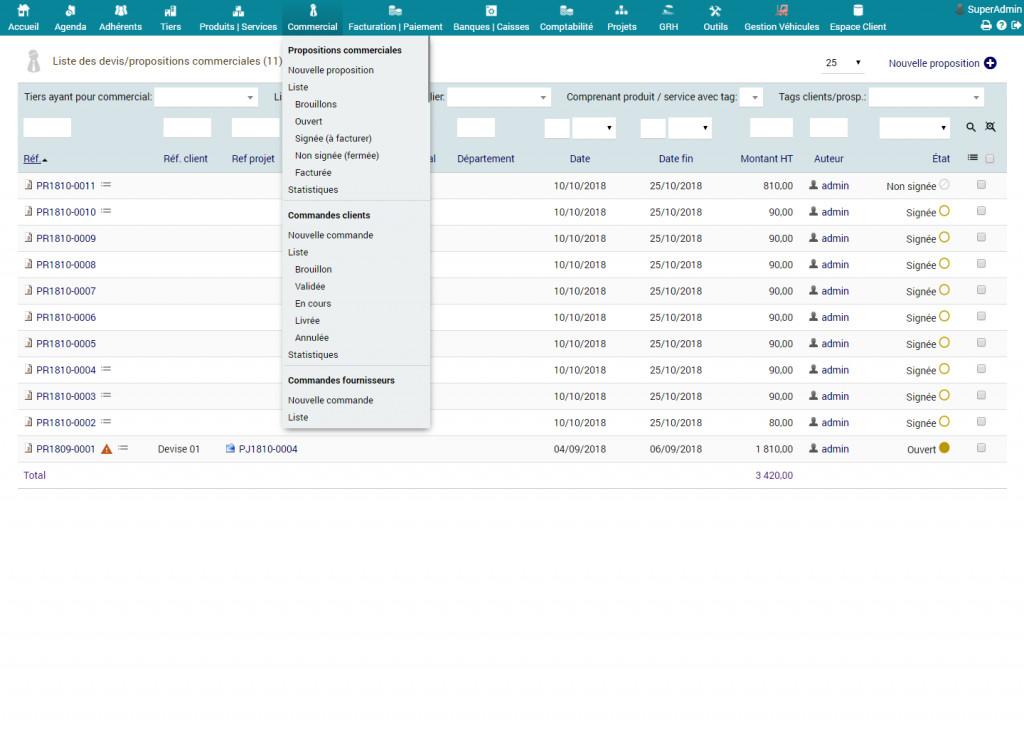
Task: Click the Montant HT filter input field
Action: pos(771,128)
